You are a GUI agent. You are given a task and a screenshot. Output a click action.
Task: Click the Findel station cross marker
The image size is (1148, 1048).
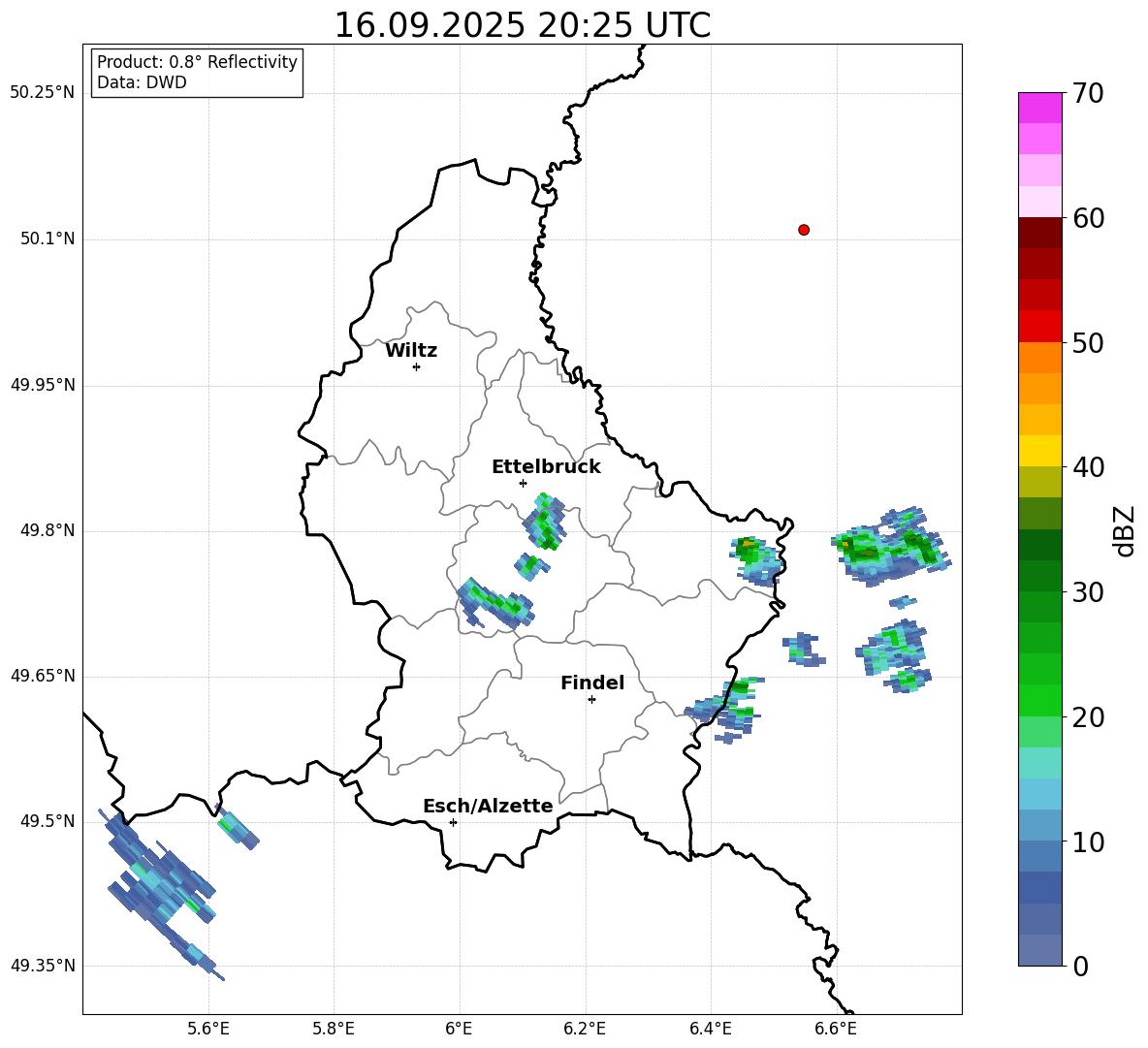591,700
